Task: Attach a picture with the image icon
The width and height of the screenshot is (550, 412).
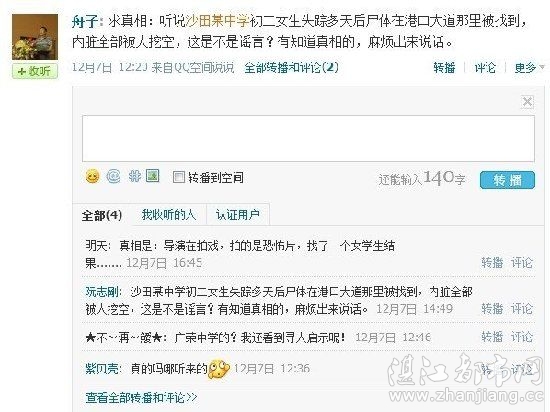Action: tap(153, 176)
